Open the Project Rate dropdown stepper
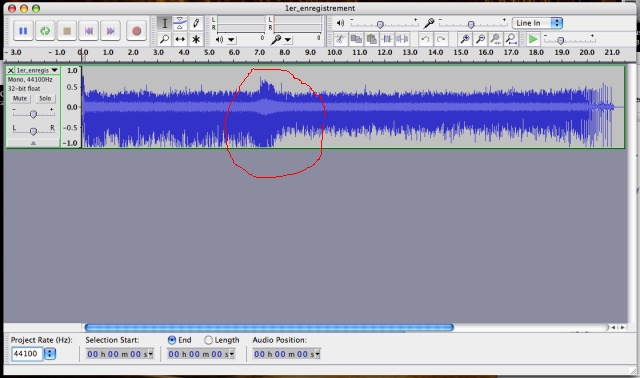Screen dimensions: 640x378 (50, 354)
